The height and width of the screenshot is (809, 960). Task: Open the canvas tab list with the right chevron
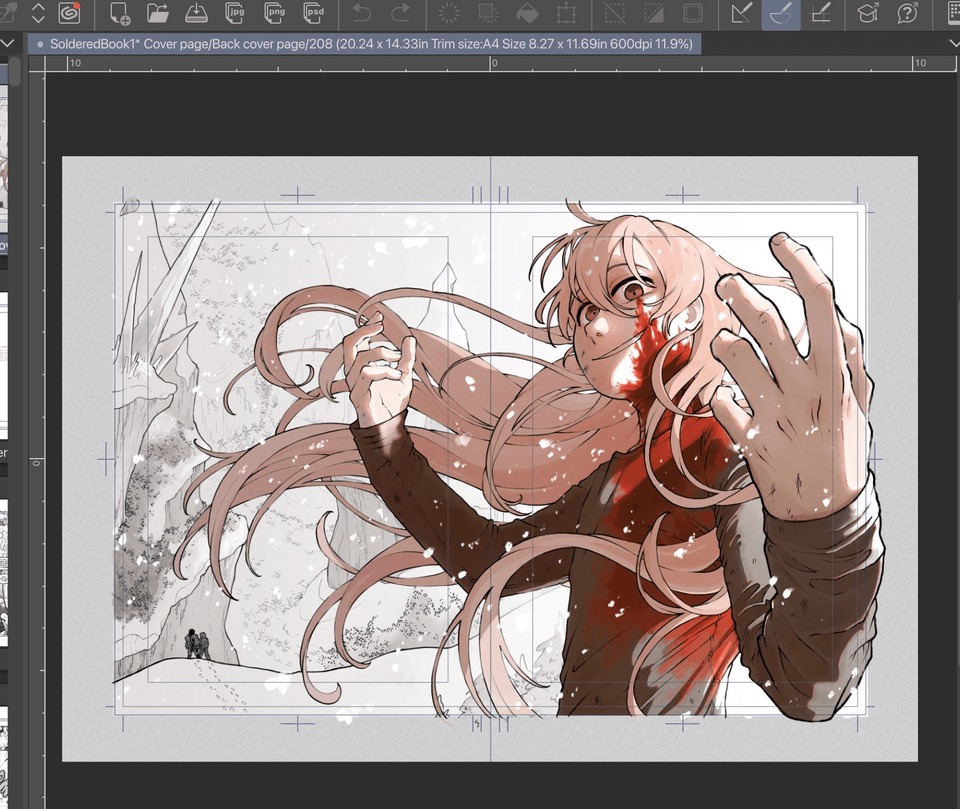point(954,43)
